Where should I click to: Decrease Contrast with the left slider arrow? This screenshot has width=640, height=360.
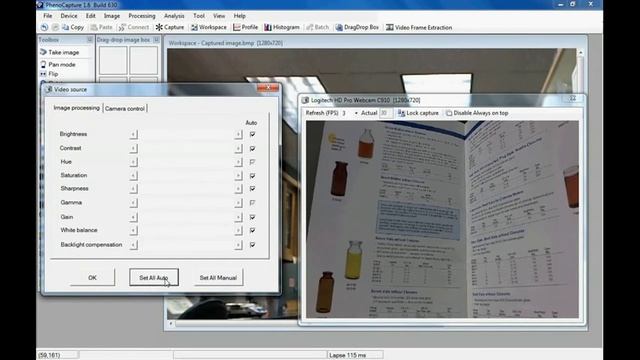pos(133,149)
